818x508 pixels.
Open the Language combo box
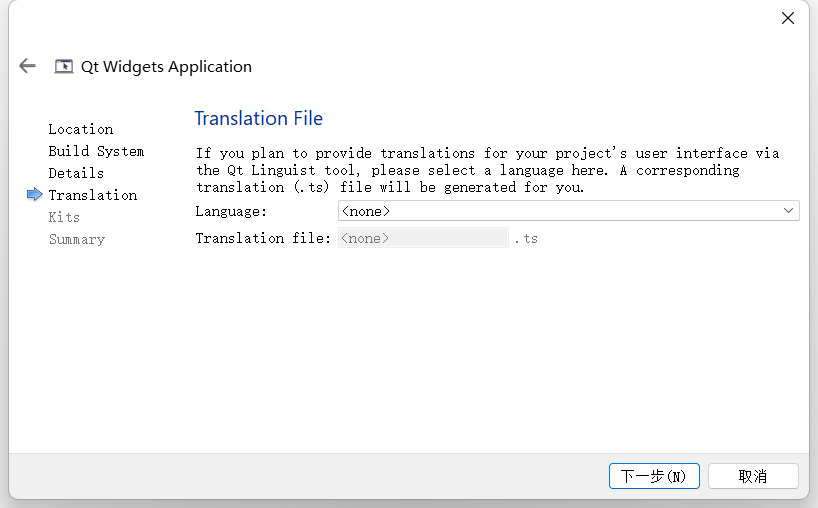pos(569,211)
